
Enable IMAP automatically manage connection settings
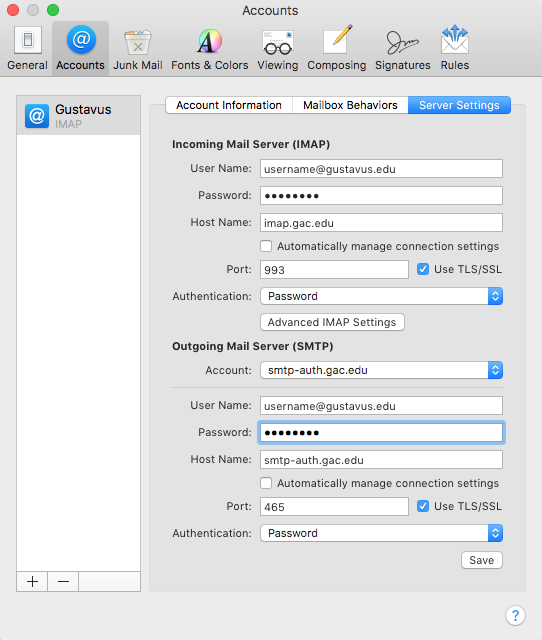click(266, 246)
